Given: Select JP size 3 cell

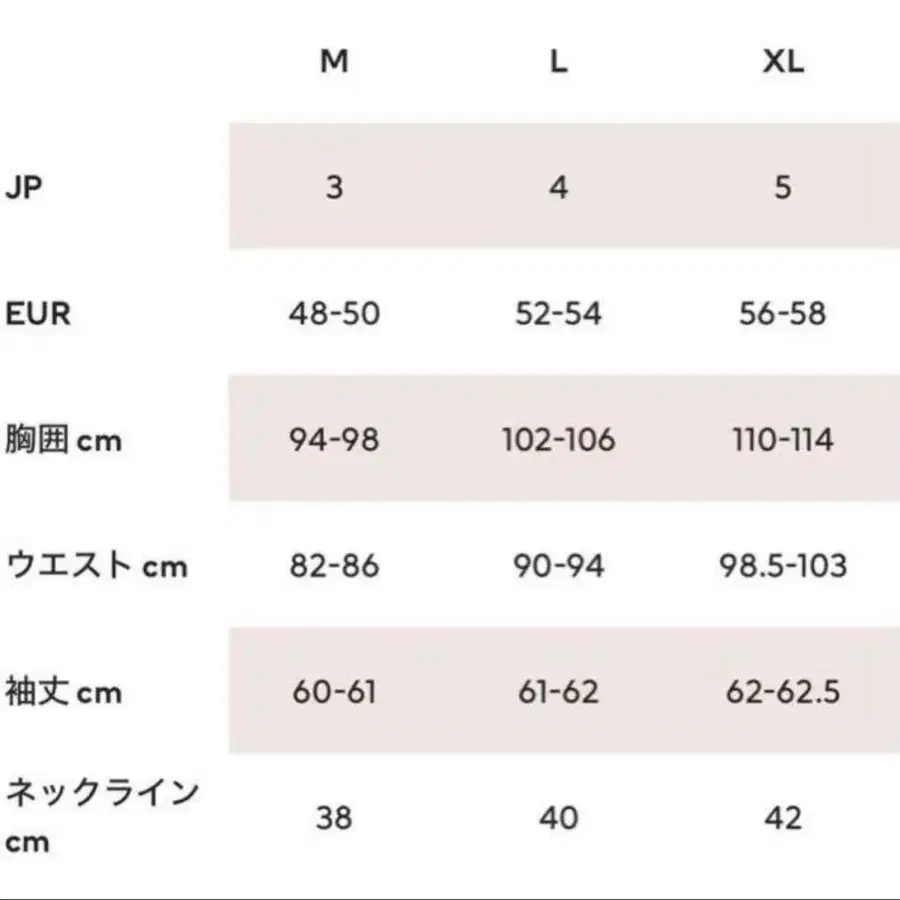Looking at the screenshot, I should coord(334,187).
